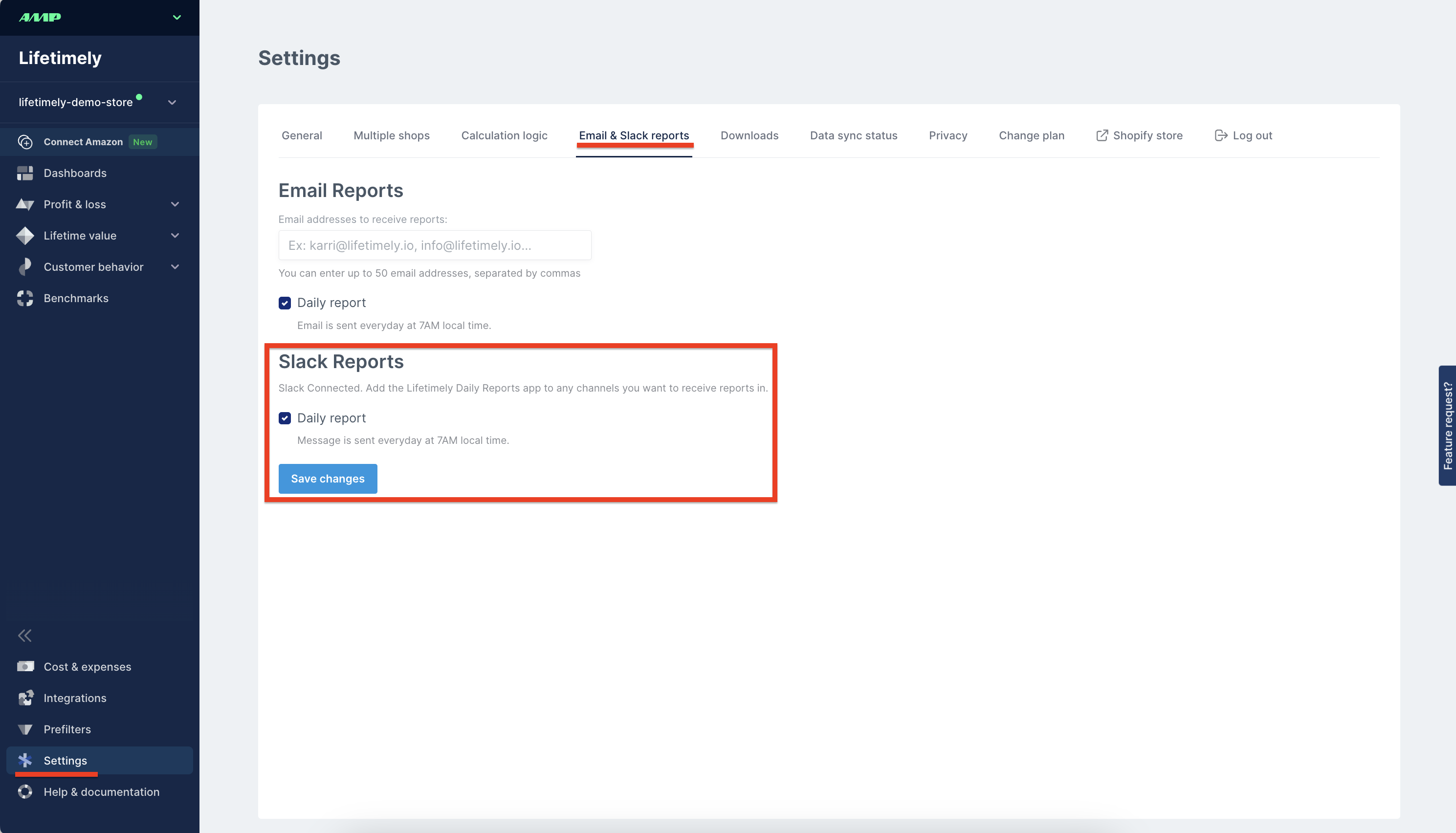Collapse the sidebar with double-chevron icon
1456x833 pixels.
coord(24,636)
